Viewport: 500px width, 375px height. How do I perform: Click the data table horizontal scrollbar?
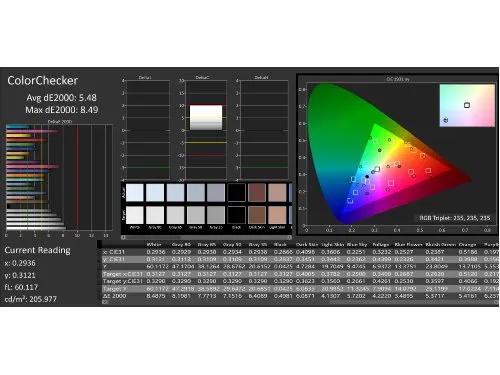coord(300,302)
